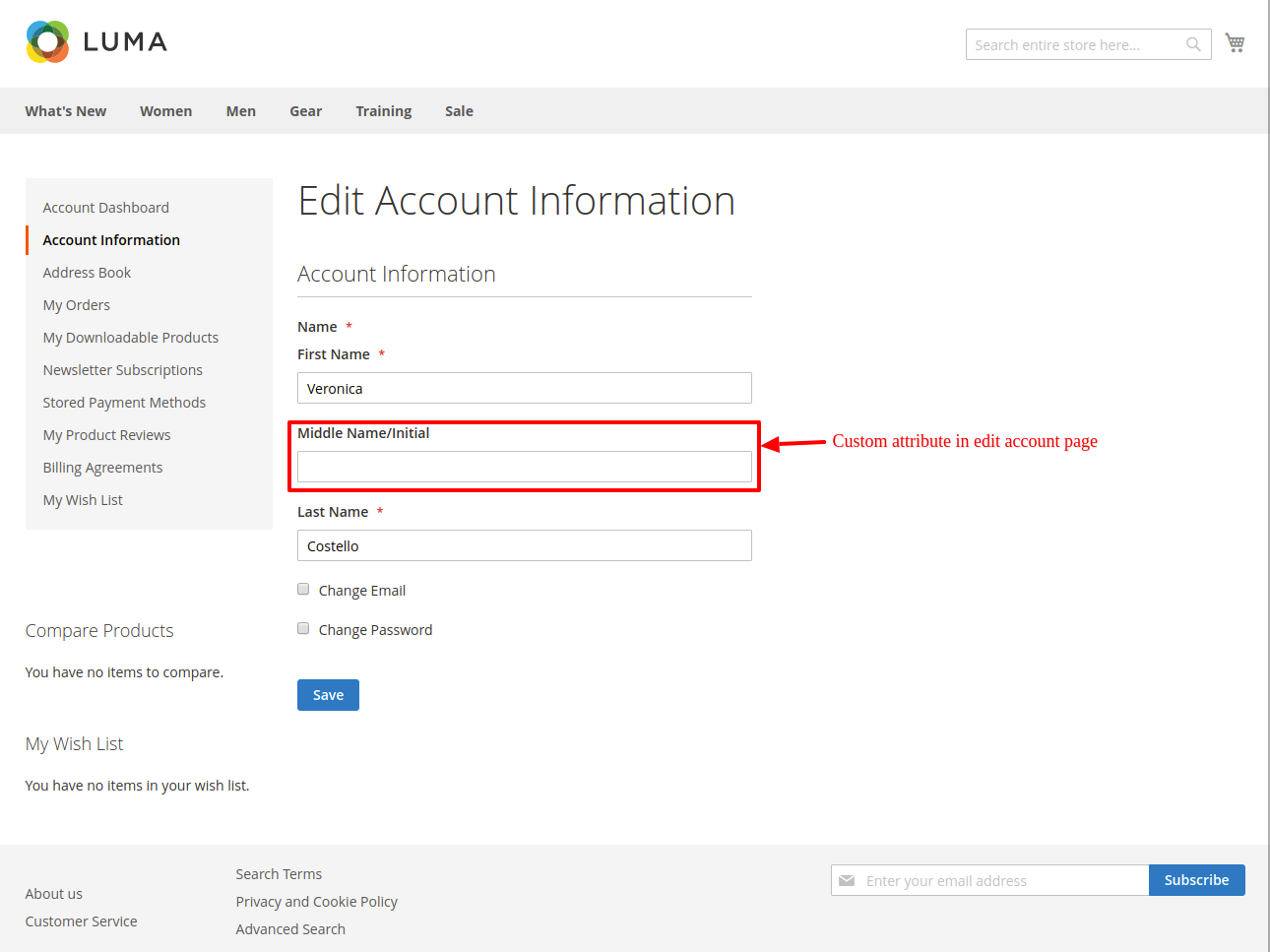Open the Women menu
Screen dimensions: 1270x952
[x=165, y=111]
